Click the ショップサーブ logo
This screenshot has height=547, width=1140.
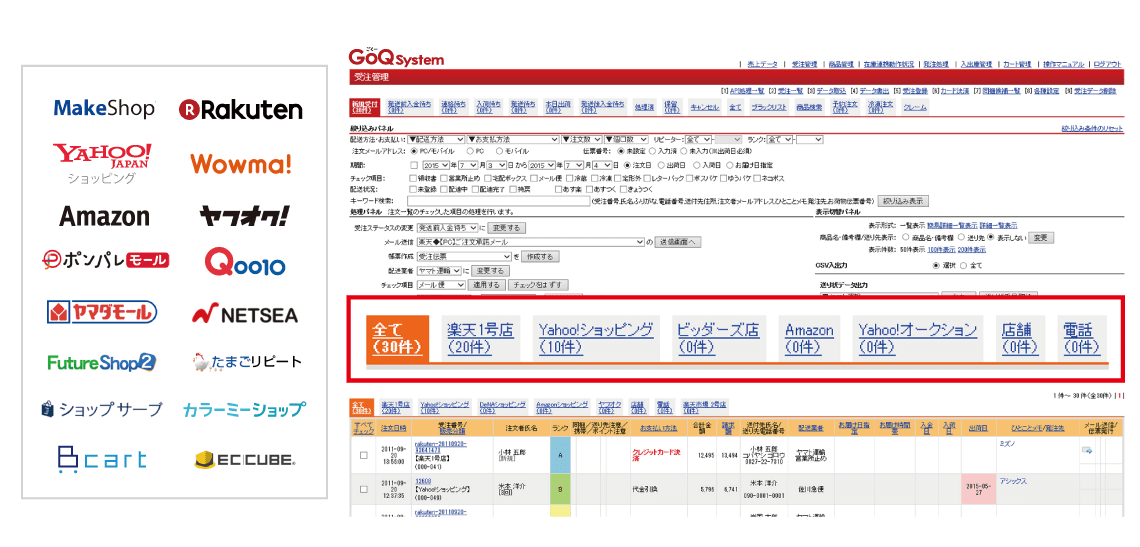[102, 410]
